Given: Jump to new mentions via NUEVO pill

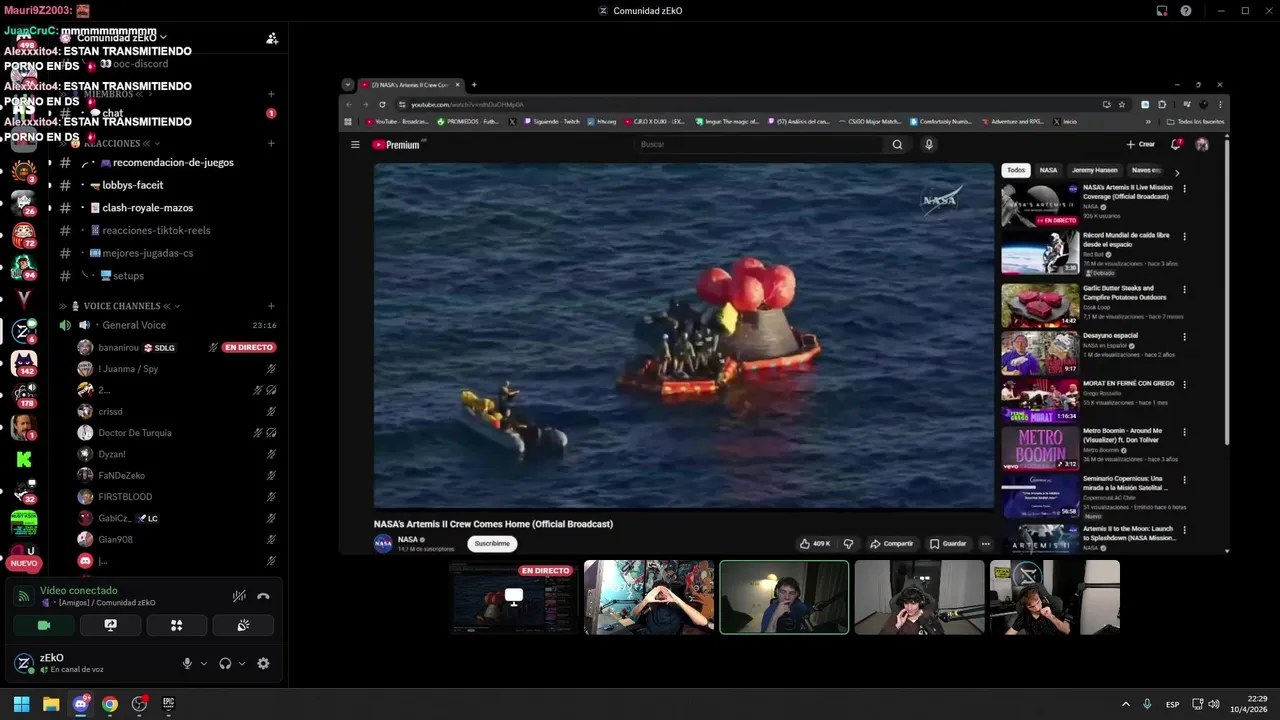Looking at the screenshot, I should coord(24,563).
